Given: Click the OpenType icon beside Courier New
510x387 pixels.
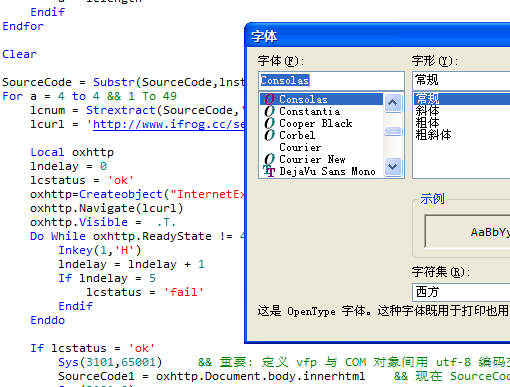Looking at the screenshot, I should point(269,159).
